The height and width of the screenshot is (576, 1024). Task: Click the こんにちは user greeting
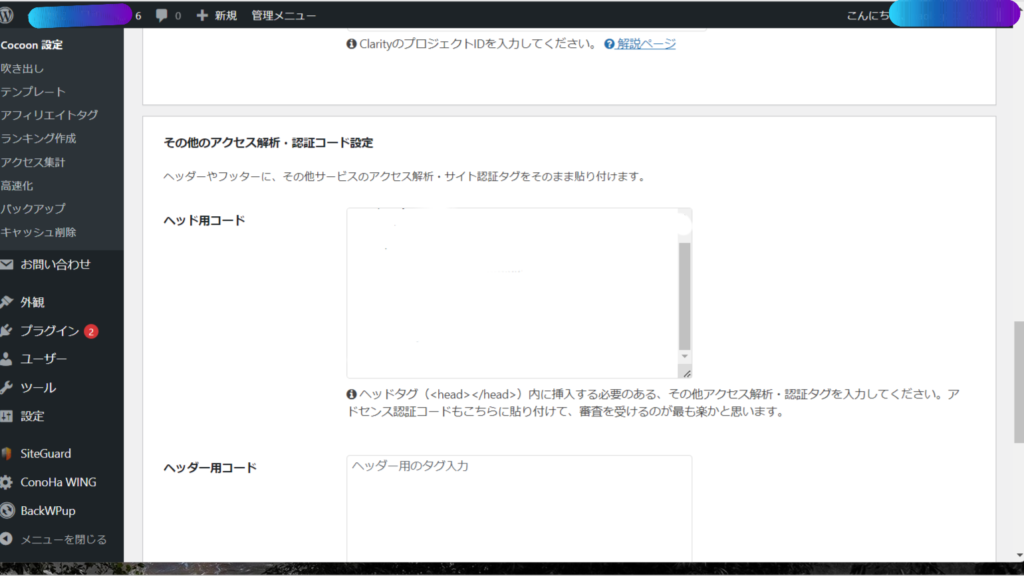868,15
